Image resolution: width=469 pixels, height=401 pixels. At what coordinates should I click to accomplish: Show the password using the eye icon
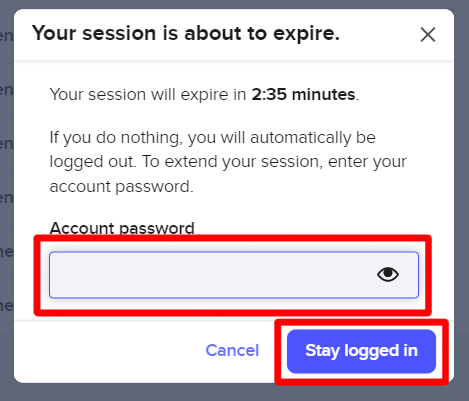point(388,275)
